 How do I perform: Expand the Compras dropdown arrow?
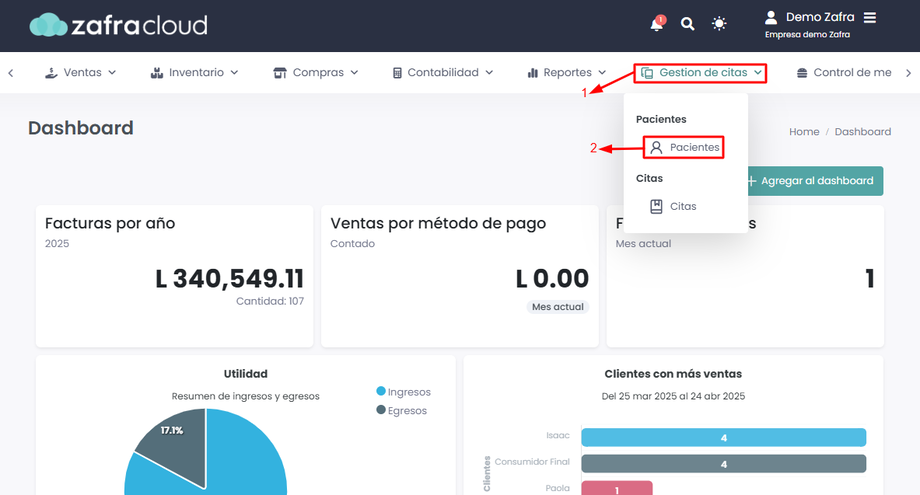354,73
